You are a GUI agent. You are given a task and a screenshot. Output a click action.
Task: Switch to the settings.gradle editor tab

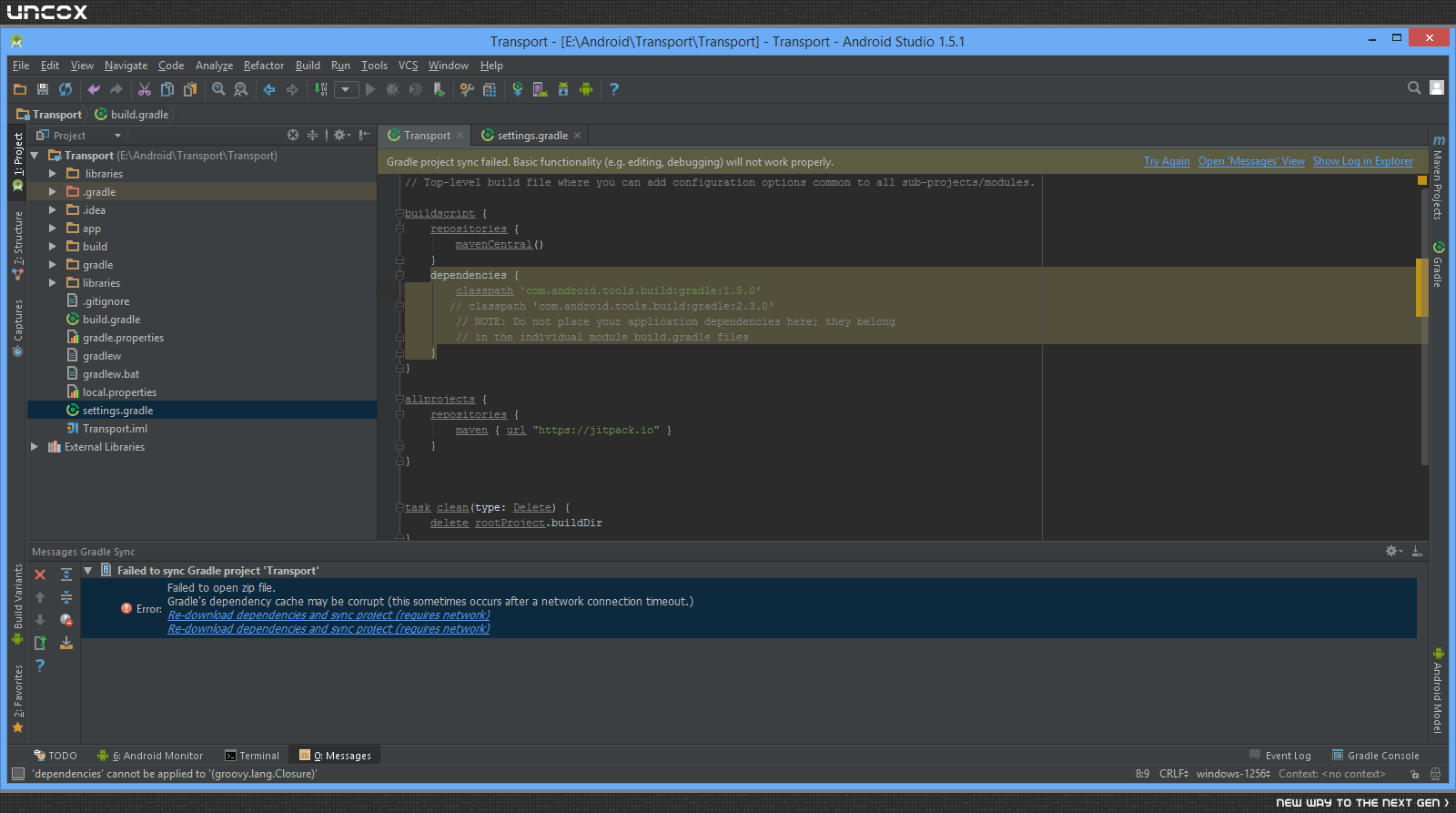[x=531, y=136]
